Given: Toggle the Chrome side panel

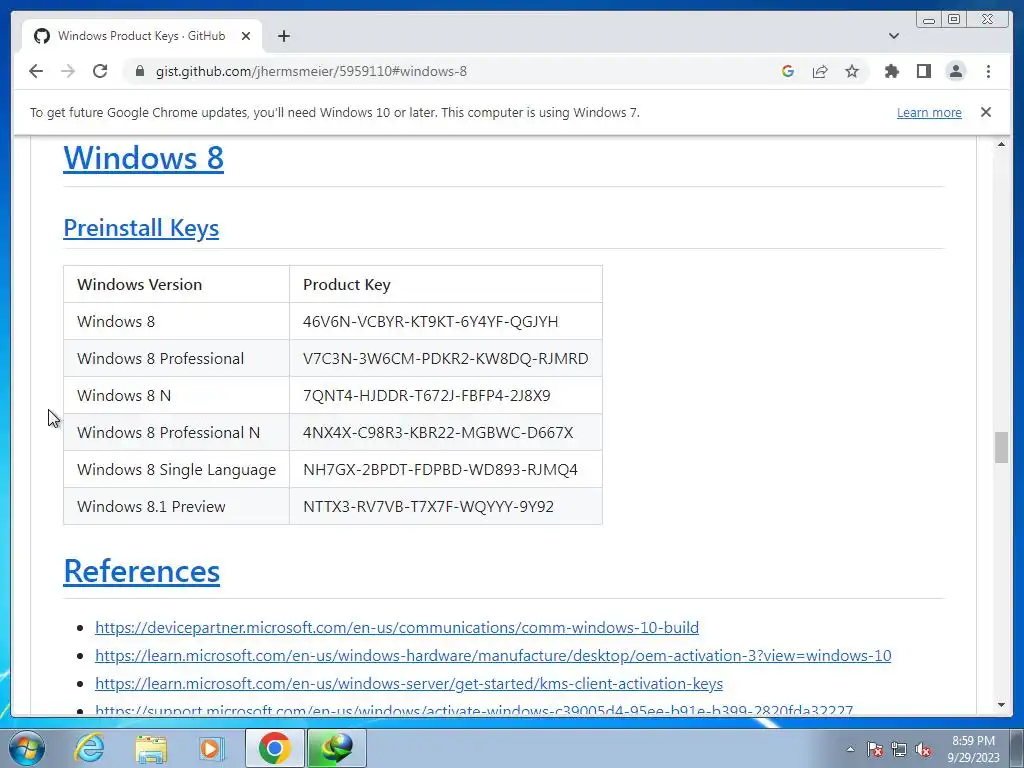Looking at the screenshot, I should (923, 71).
